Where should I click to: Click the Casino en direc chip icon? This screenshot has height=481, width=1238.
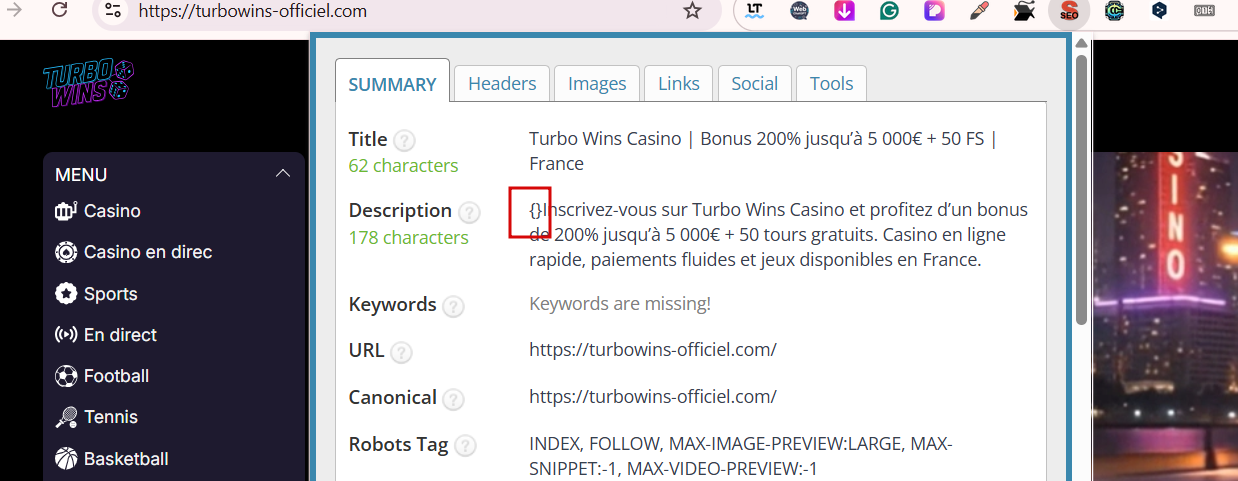[x=66, y=252]
